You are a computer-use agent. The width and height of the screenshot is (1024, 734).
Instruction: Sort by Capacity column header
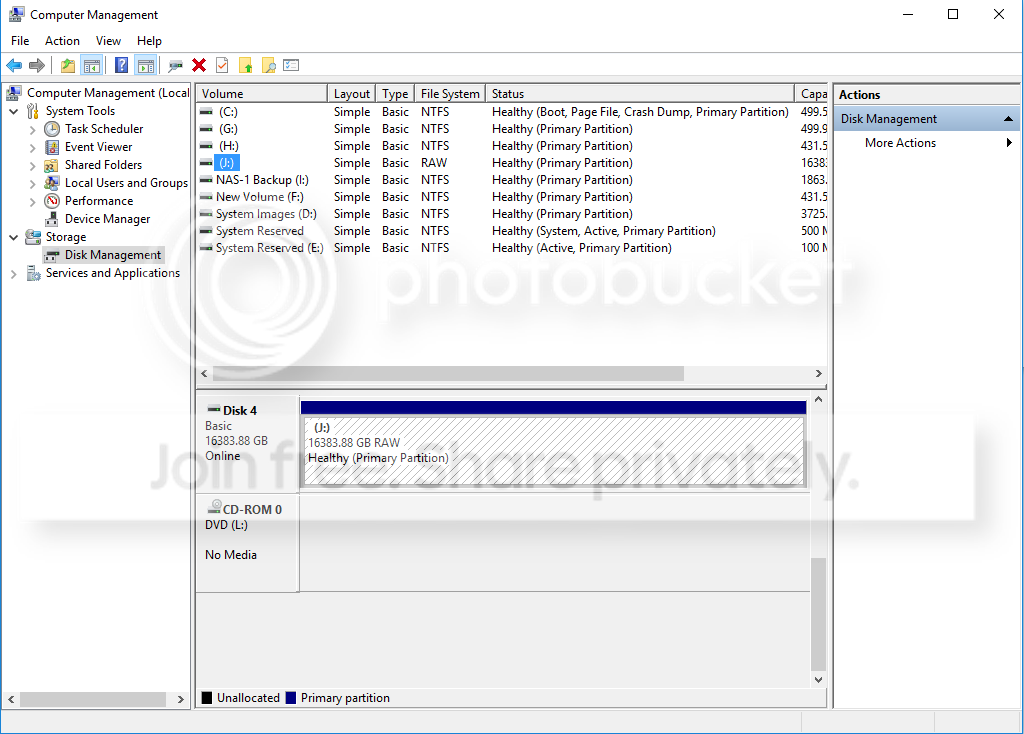(812, 93)
